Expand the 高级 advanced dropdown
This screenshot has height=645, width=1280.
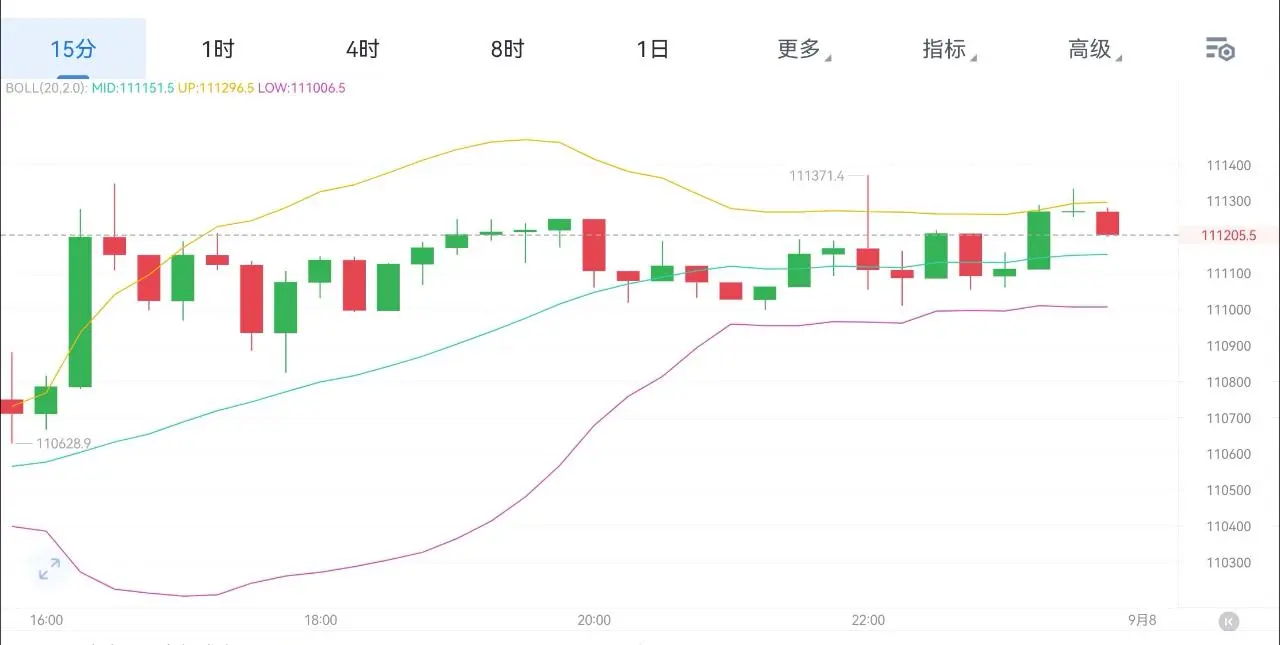(1094, 49)
